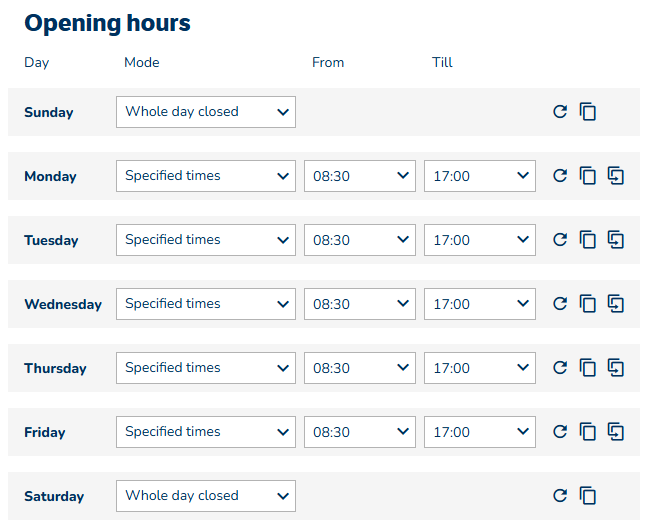Reset Sunday's opening hours

[560, 112]
